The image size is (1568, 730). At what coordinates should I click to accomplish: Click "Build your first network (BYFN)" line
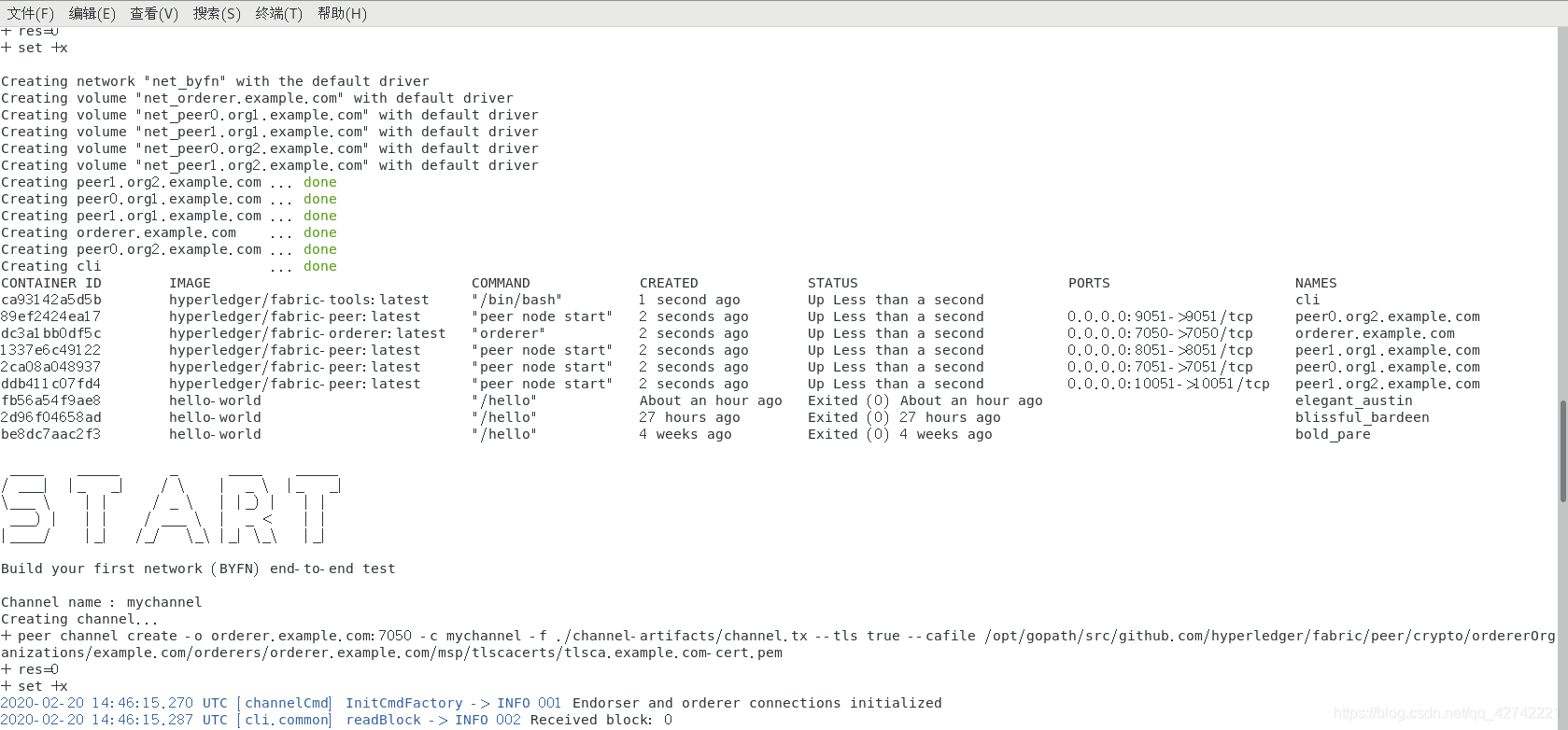tap(198, 569)
